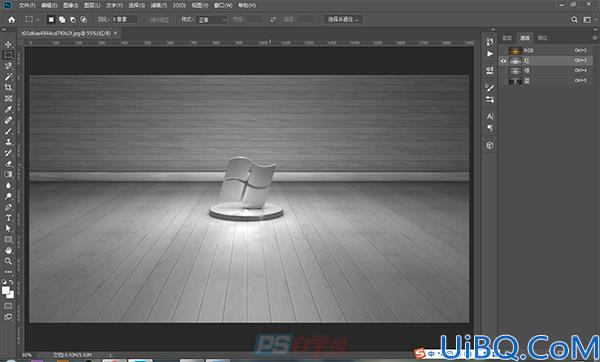The height and width of the screenshot is (362, 600).
Task: Open the Paragraph panel icon
Action: coord(490,128)
